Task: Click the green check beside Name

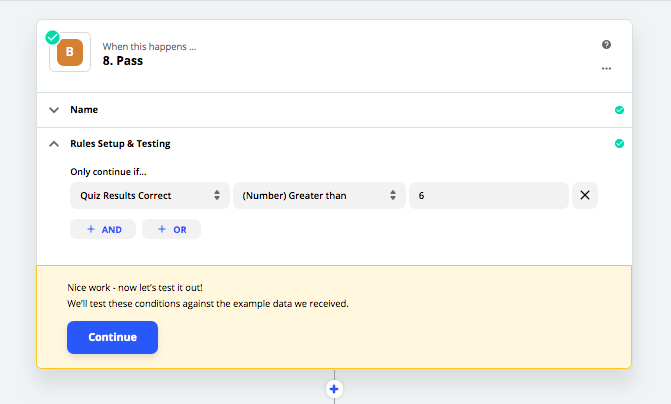Action: coord(619,110)
